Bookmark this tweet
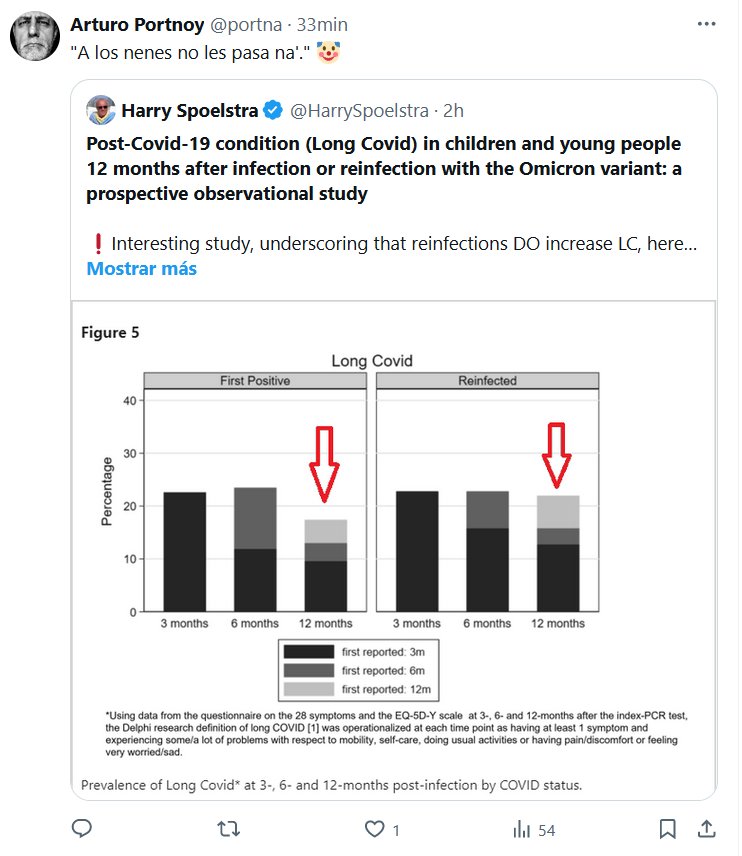742x856 pixels. (x=668, y=829)
